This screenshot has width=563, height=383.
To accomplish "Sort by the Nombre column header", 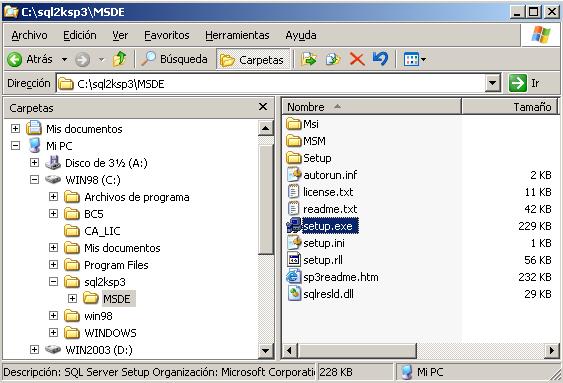I will (371, 107).
